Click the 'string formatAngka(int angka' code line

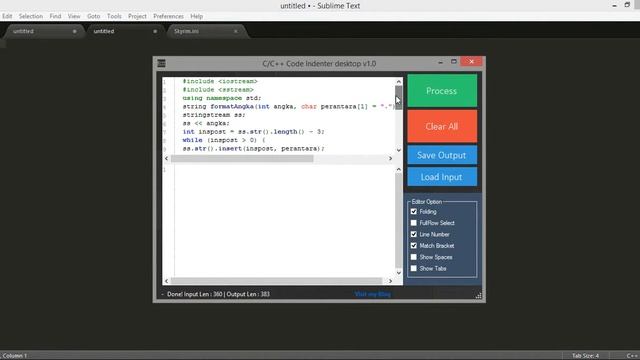(289, 107)
